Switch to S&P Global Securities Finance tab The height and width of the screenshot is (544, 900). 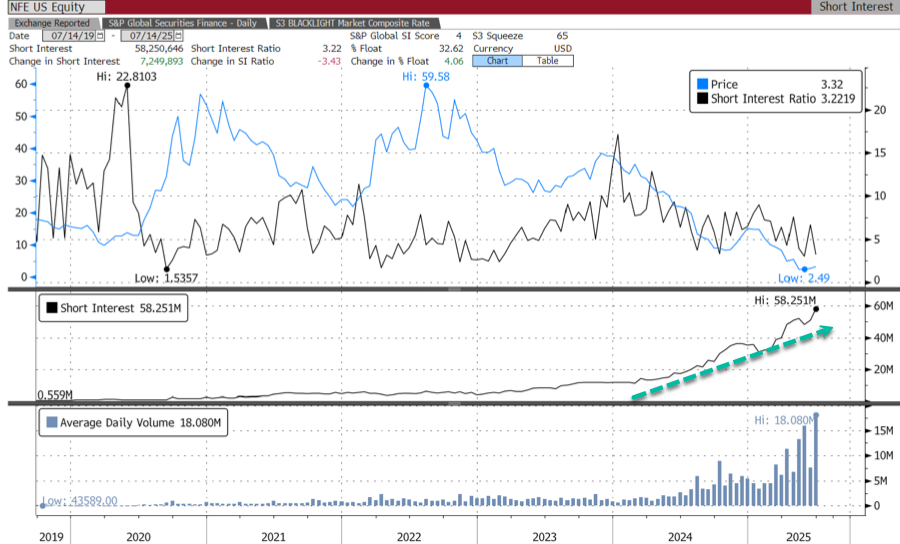point(185,22)
